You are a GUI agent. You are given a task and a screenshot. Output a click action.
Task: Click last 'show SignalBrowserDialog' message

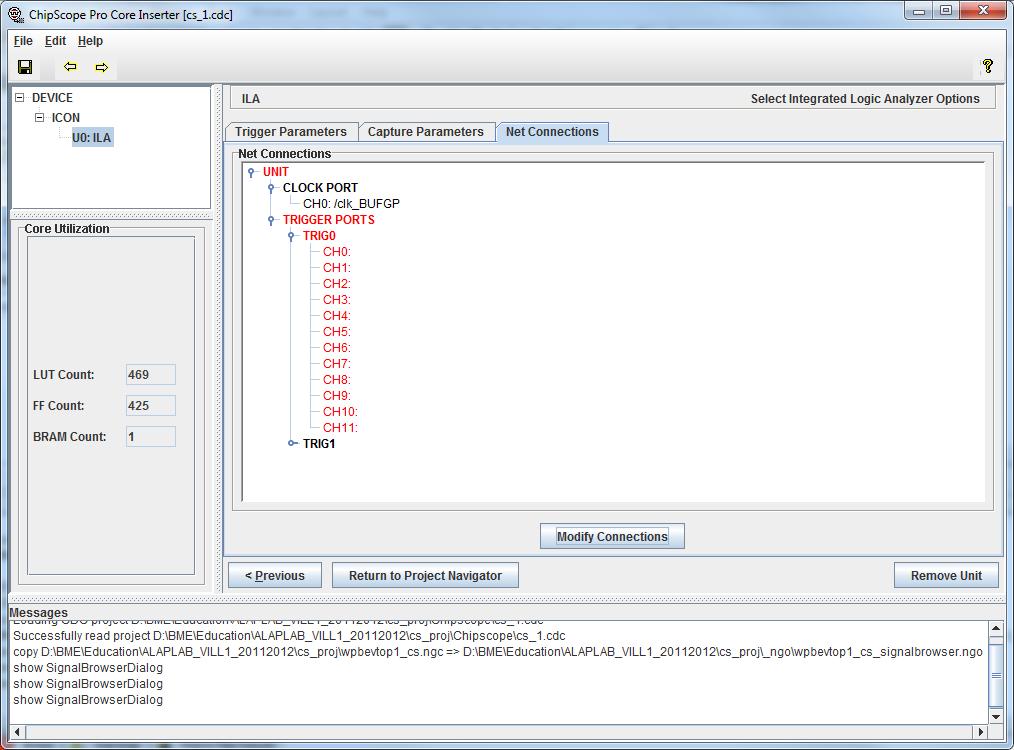coord(88,700)
